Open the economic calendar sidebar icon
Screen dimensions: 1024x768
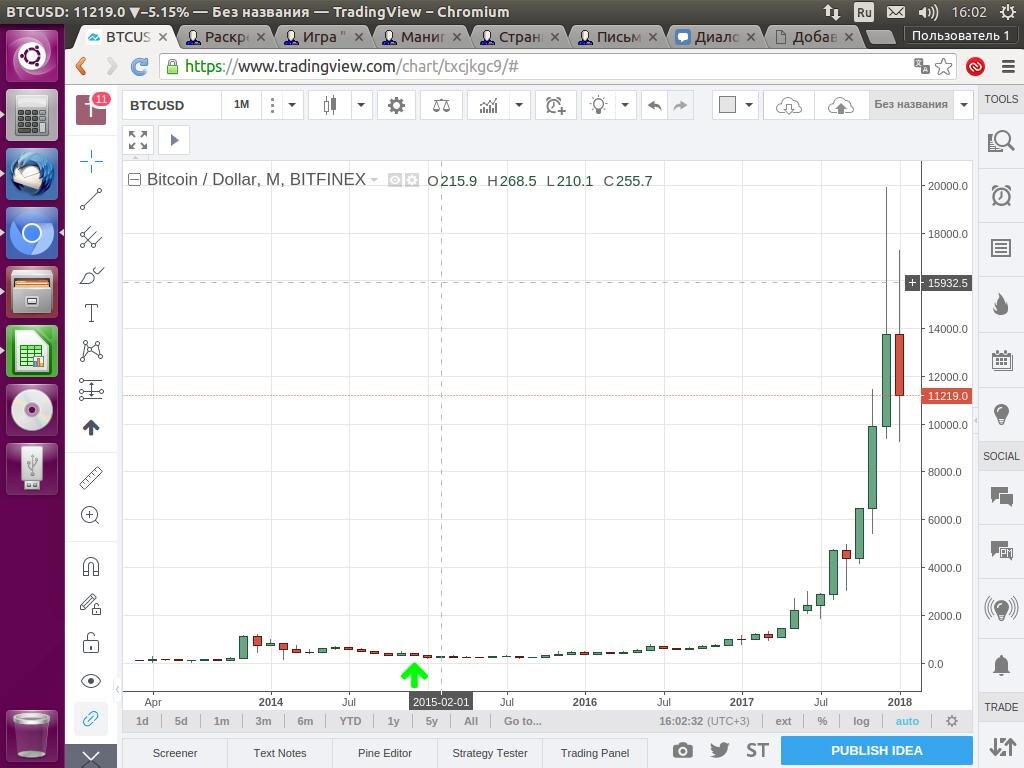tap(1001, 360)
